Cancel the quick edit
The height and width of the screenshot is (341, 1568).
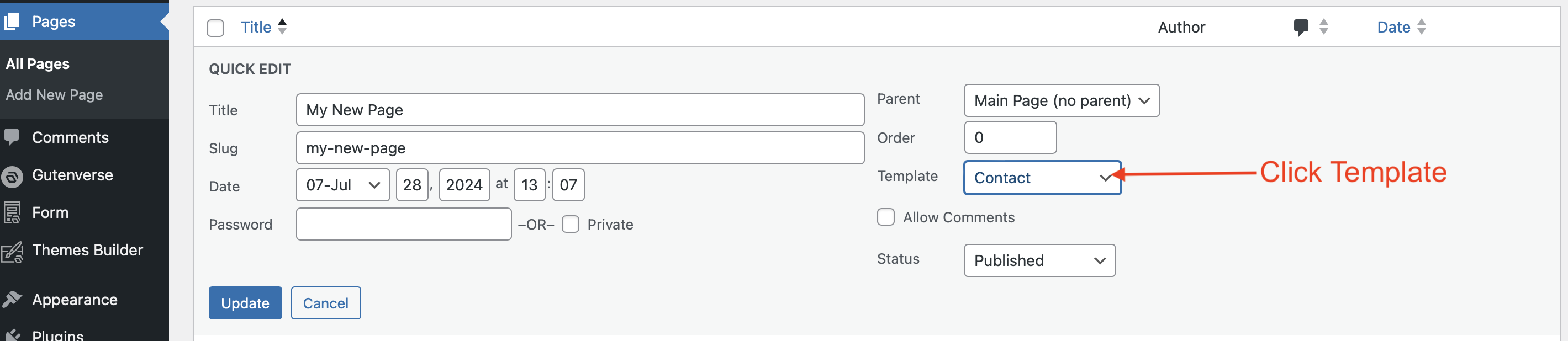(x=326, y=303)
